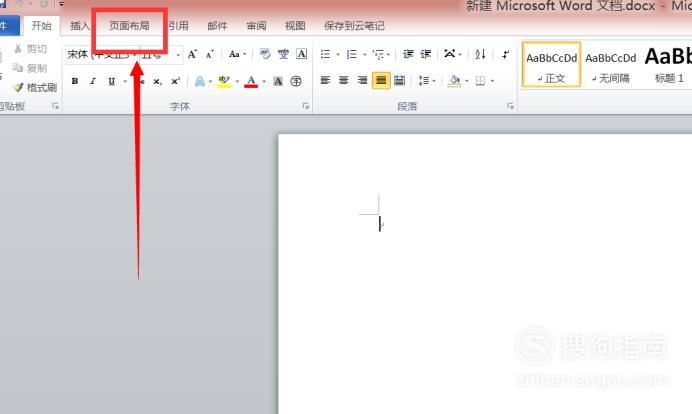This screenshot has height=414, width=692.
Task: Open the Font dialog launcher
Action: tap(305, 106)
